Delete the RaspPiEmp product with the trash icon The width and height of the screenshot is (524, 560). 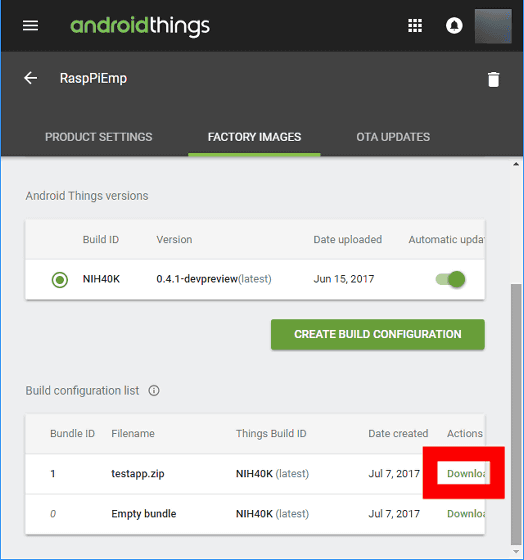click(x=493, y=79)
